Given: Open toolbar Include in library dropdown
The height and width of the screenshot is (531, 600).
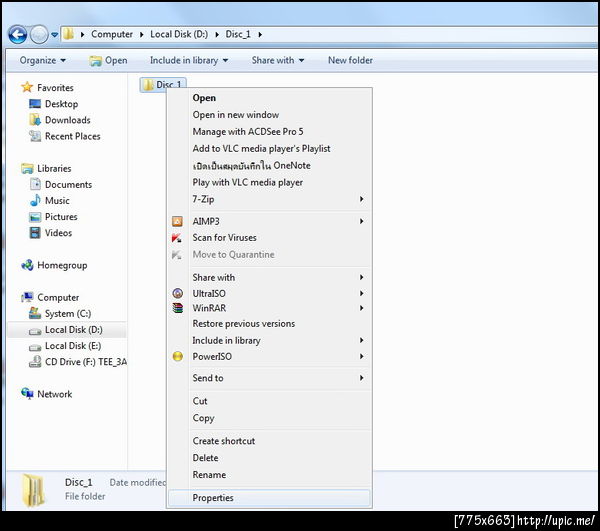Looking at the screenshot, I should pyautogui.click(x=189, y=60).
